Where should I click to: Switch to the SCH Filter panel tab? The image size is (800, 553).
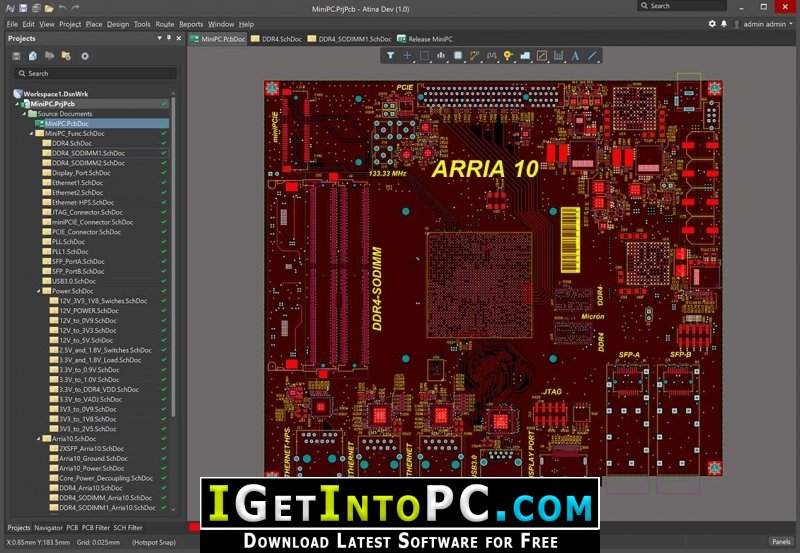pyautogui.click(x=128, y=527)
